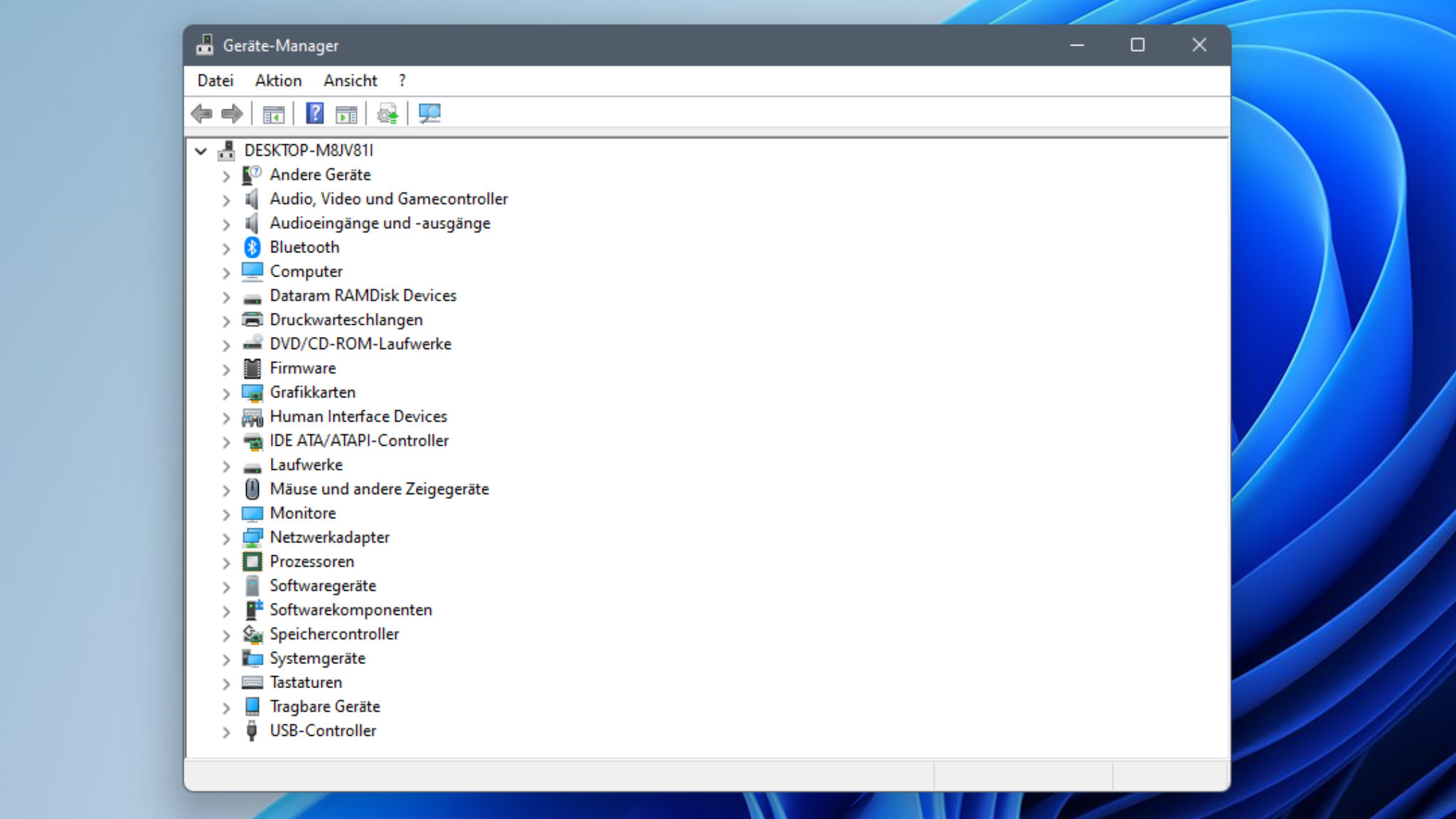Open the Datei menu
Viewport: 1456px width, 819px height.
(x=215, y=80)
